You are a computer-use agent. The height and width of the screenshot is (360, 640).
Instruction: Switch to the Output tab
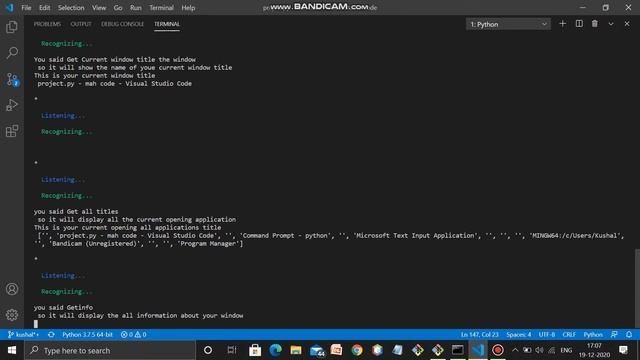click(81, 24)
